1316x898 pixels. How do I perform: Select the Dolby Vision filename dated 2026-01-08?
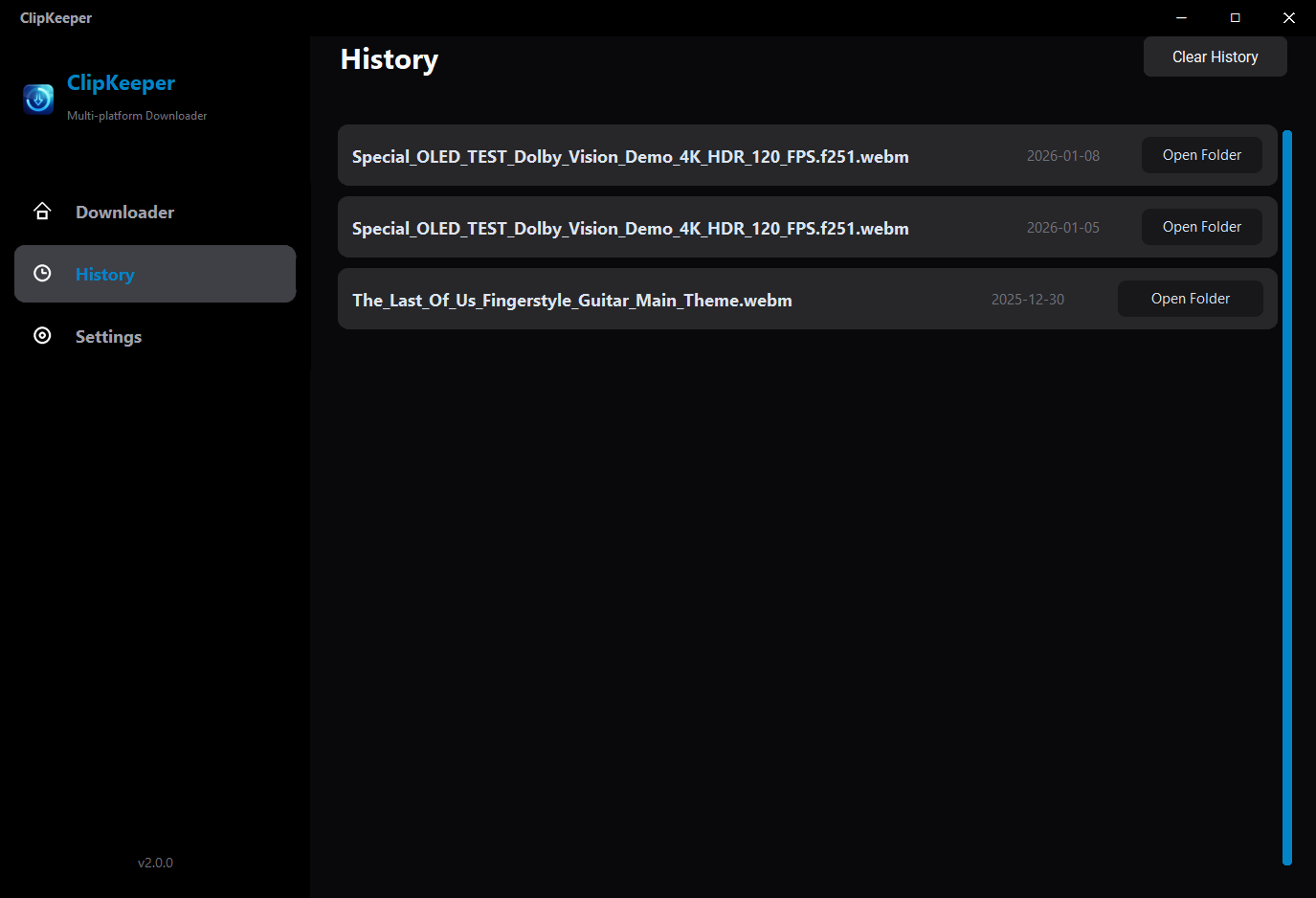[x=630, y=157]
